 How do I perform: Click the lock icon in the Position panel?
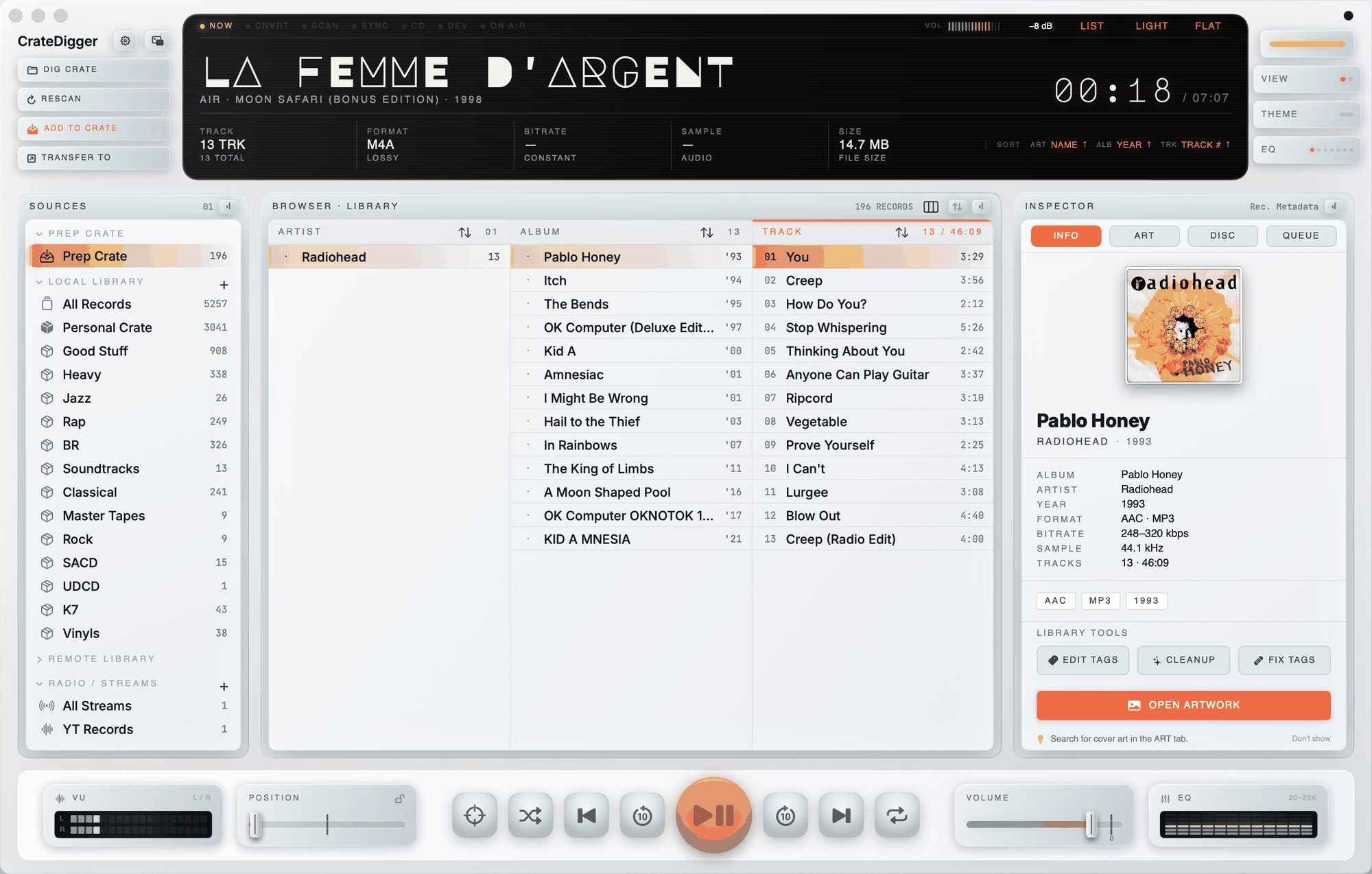pos(399,799)
